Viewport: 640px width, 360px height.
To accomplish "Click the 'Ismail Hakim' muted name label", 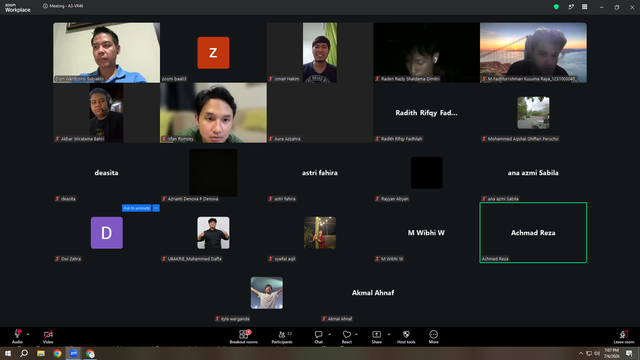I will click(284, 79).
